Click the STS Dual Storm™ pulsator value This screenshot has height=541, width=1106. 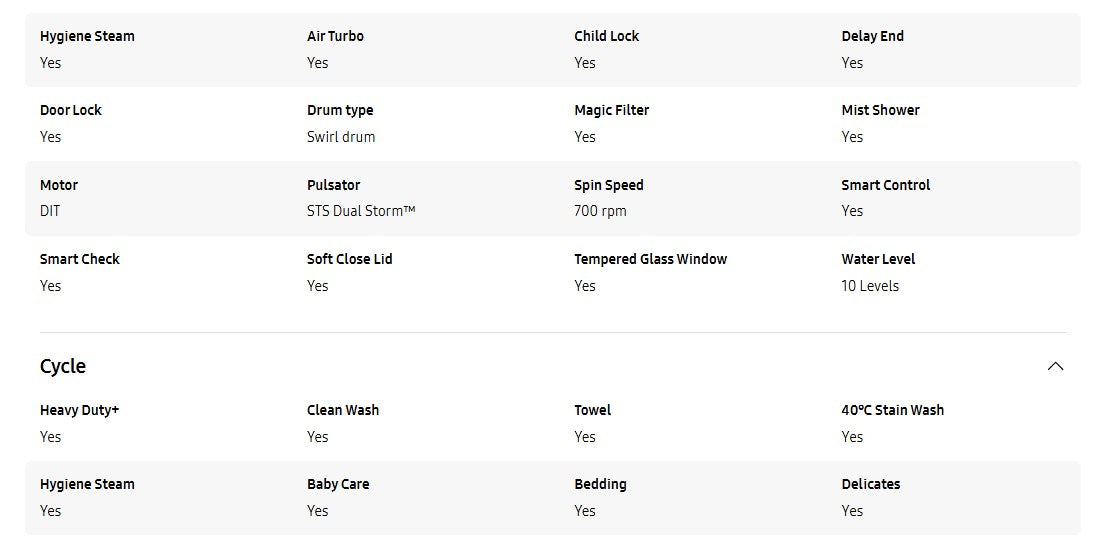click(x=361, y=211)
